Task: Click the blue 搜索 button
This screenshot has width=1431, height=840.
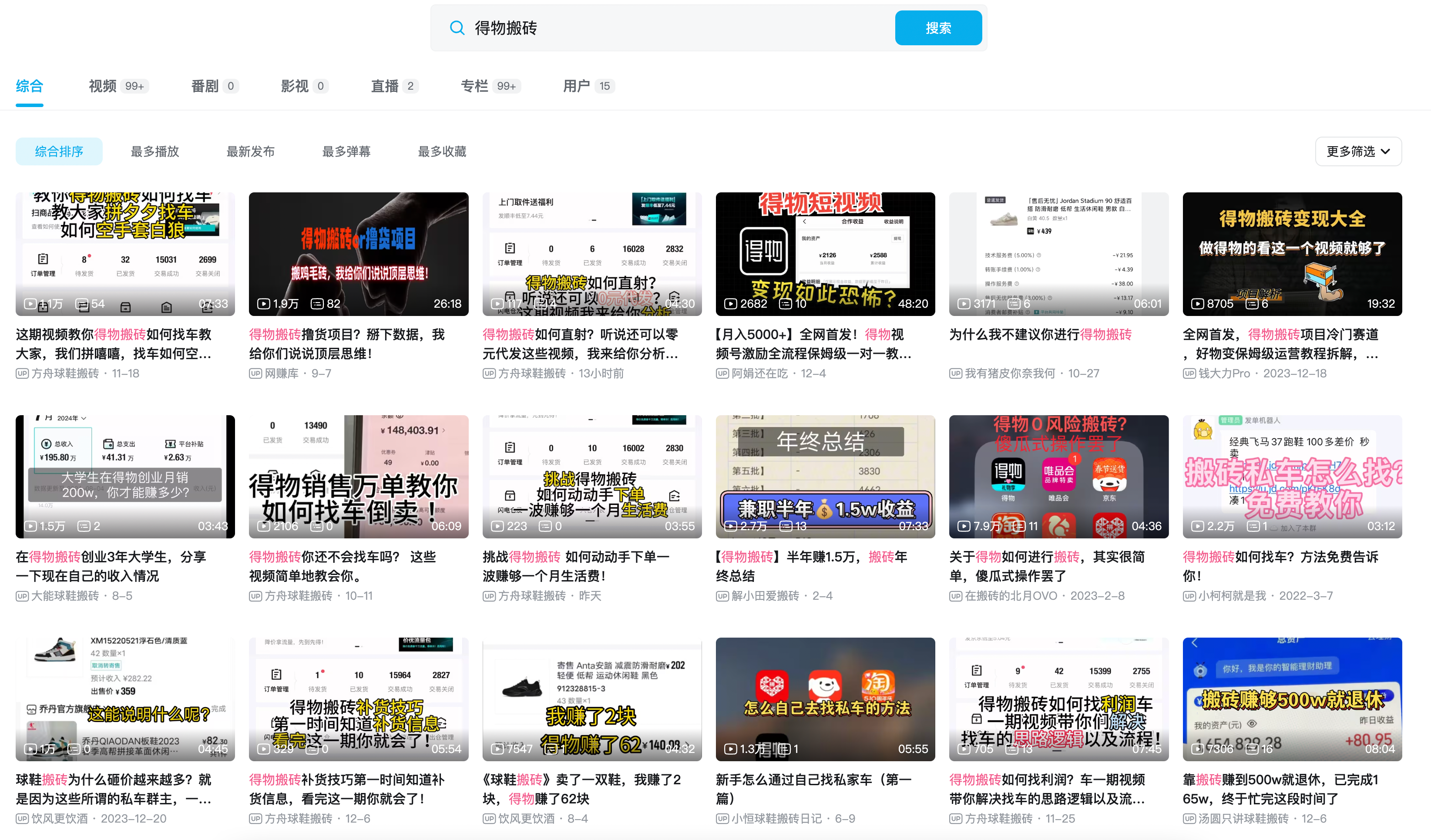Action: [938, 28]
